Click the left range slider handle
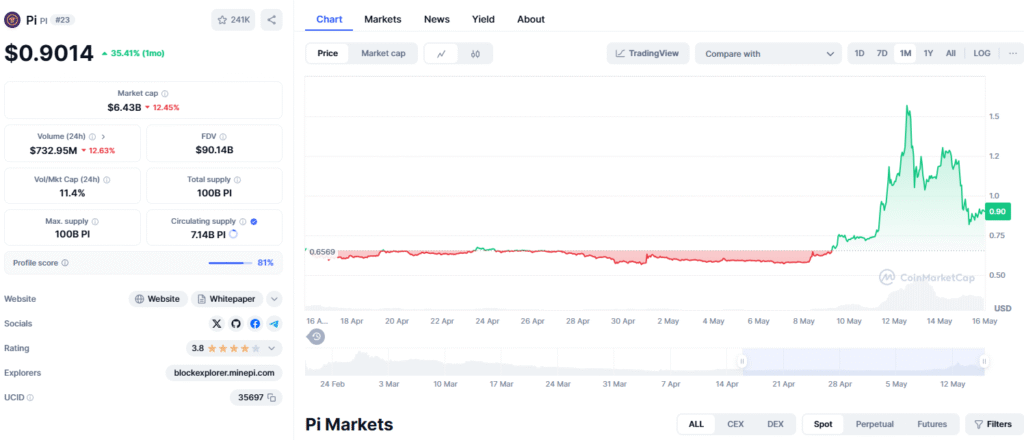The width and height of the screenshot is (1024, 440). [x=742, y=361]
